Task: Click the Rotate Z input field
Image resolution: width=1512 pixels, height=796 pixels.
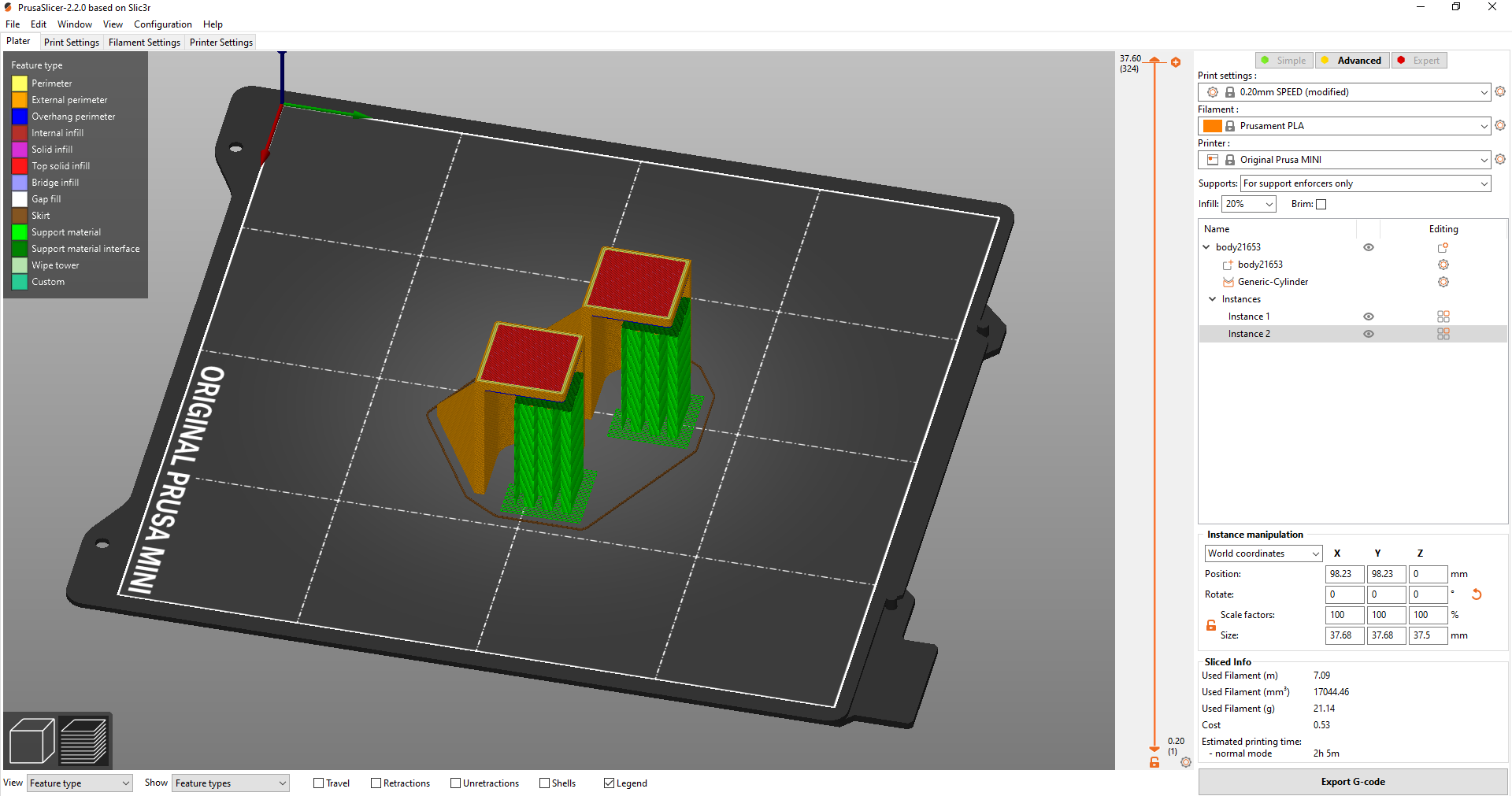Action: coord(1429,594)
